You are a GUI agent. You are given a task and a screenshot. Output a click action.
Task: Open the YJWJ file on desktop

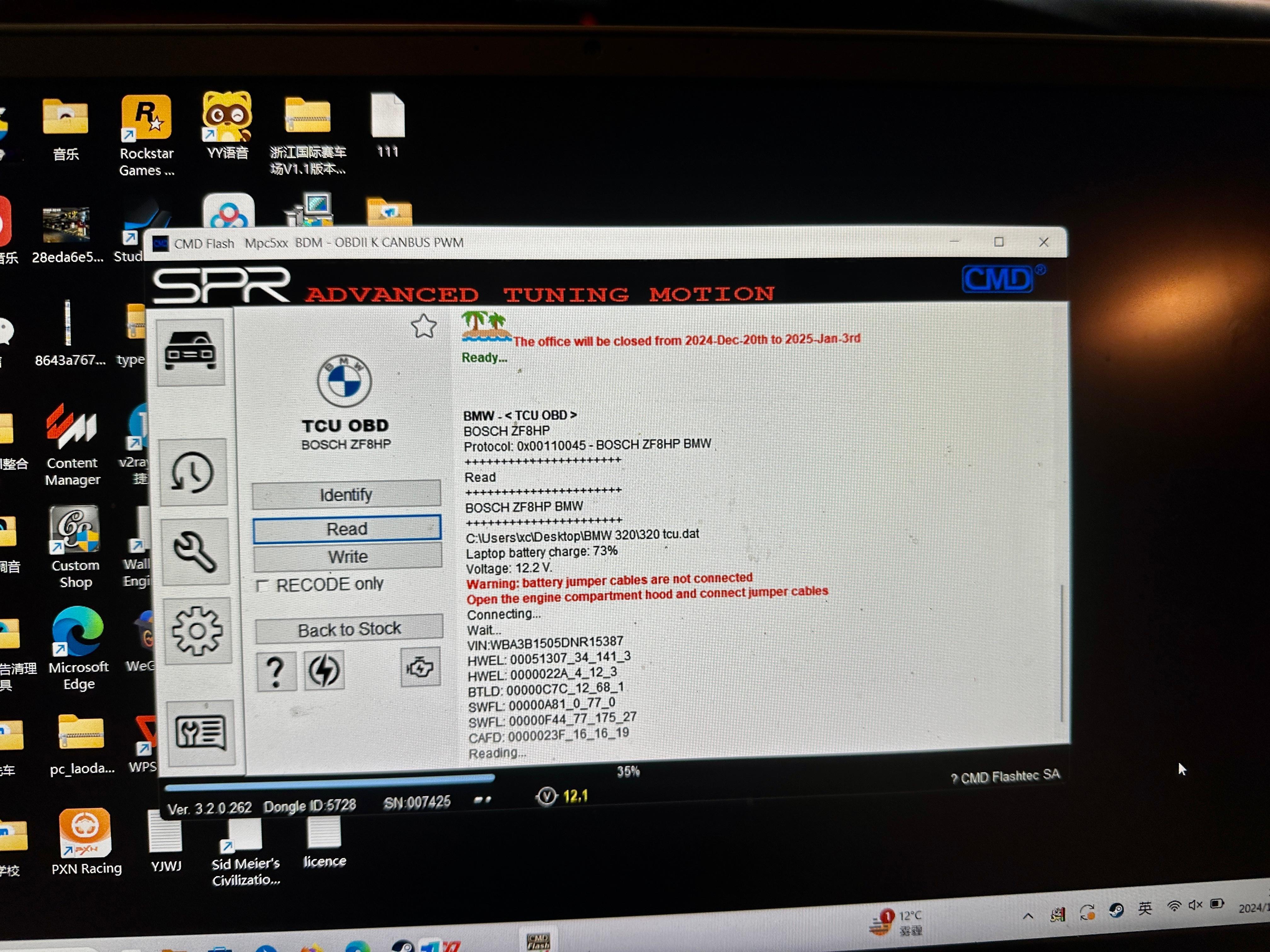tap(165, 842)
